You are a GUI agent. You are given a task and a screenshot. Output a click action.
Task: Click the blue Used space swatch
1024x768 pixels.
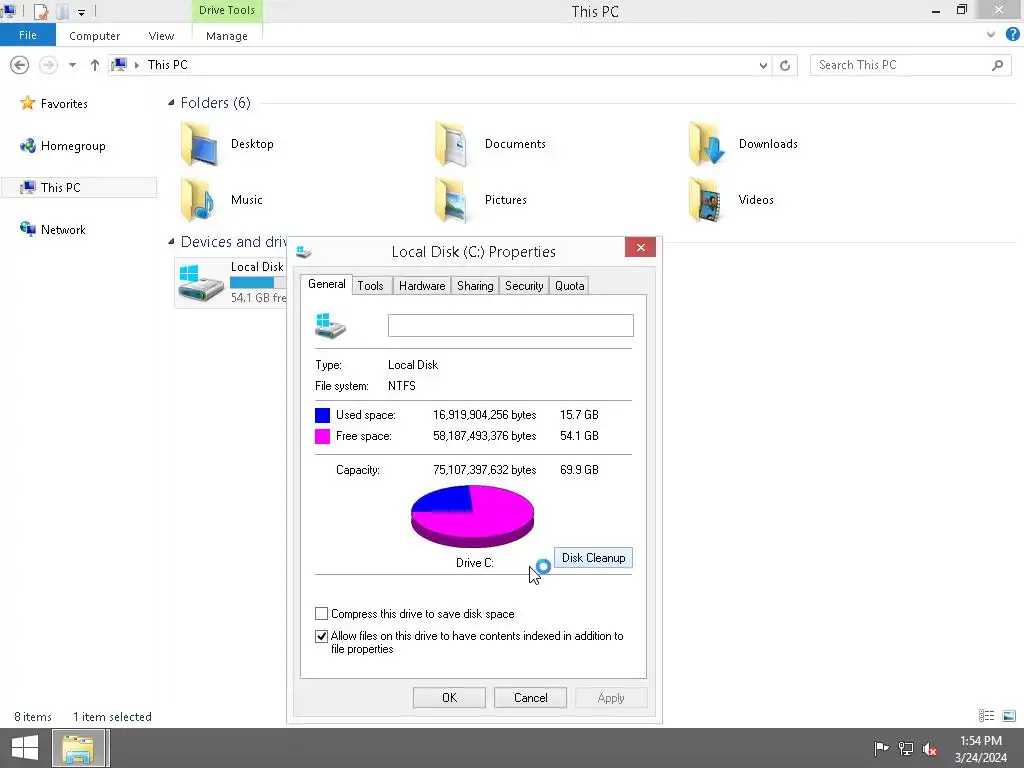click(x=323, y=415)
